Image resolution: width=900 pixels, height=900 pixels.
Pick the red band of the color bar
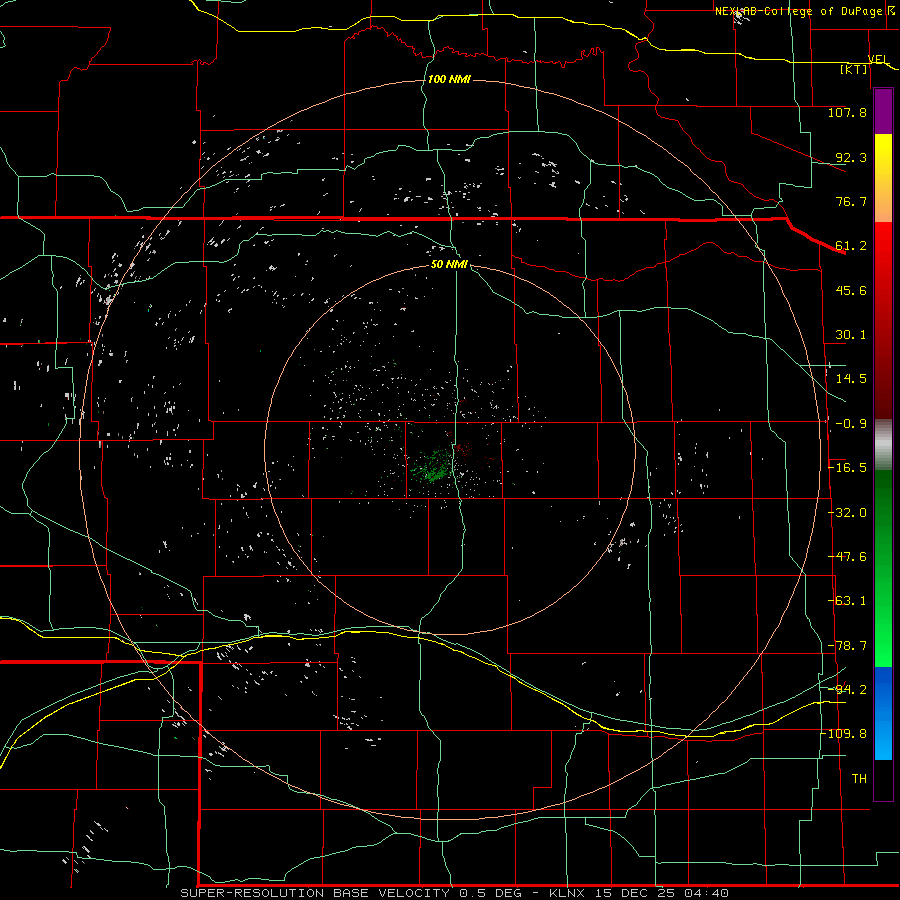883,320
